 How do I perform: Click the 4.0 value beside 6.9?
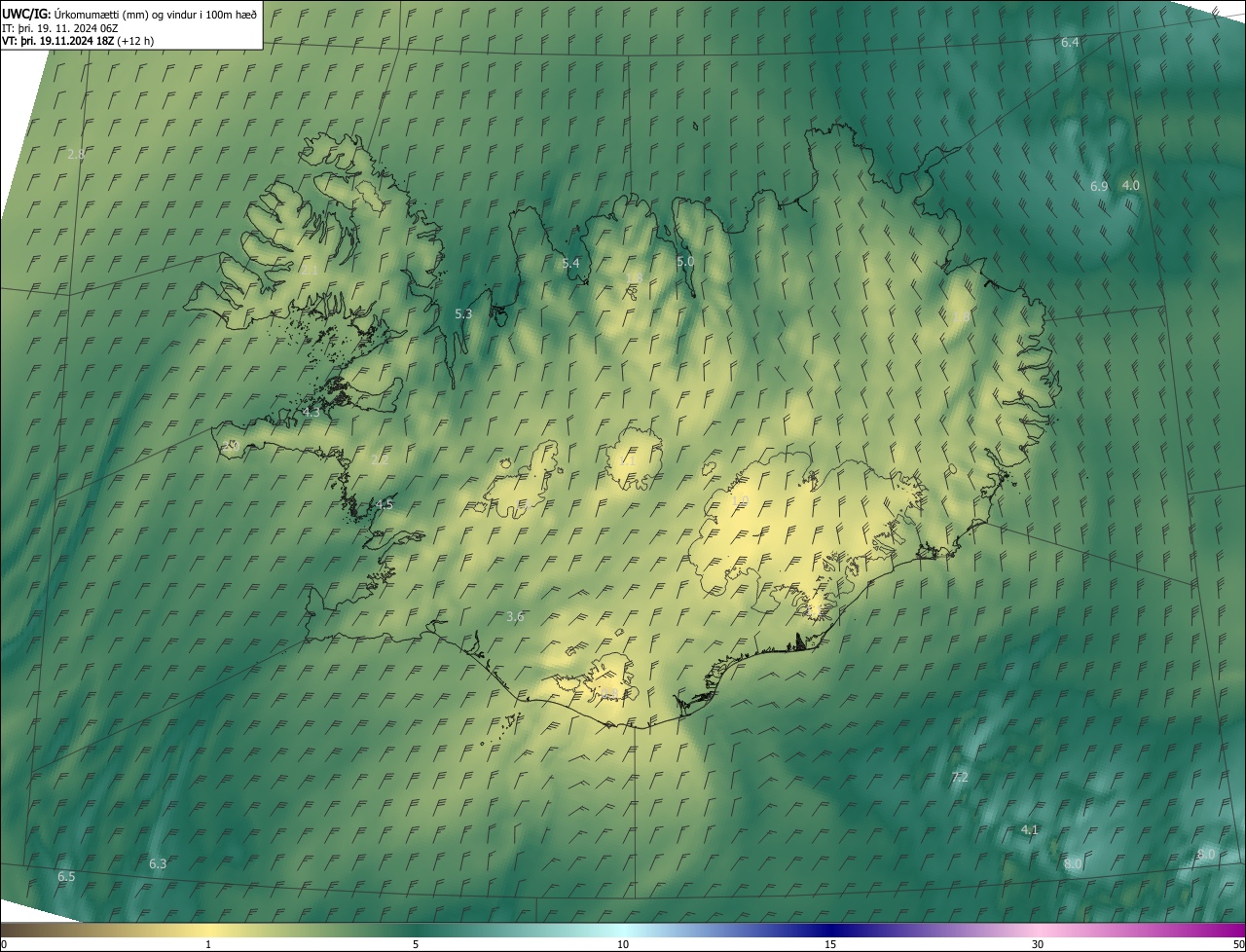(1130, 185)
